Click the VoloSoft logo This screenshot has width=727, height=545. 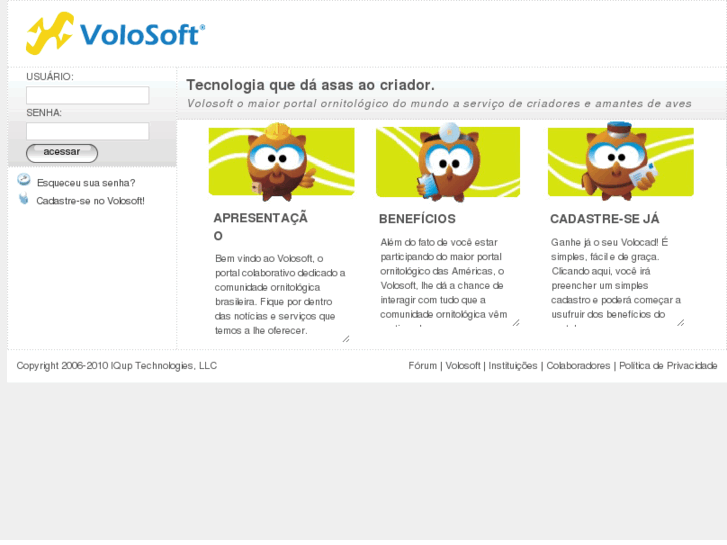(x=115, y=33)
